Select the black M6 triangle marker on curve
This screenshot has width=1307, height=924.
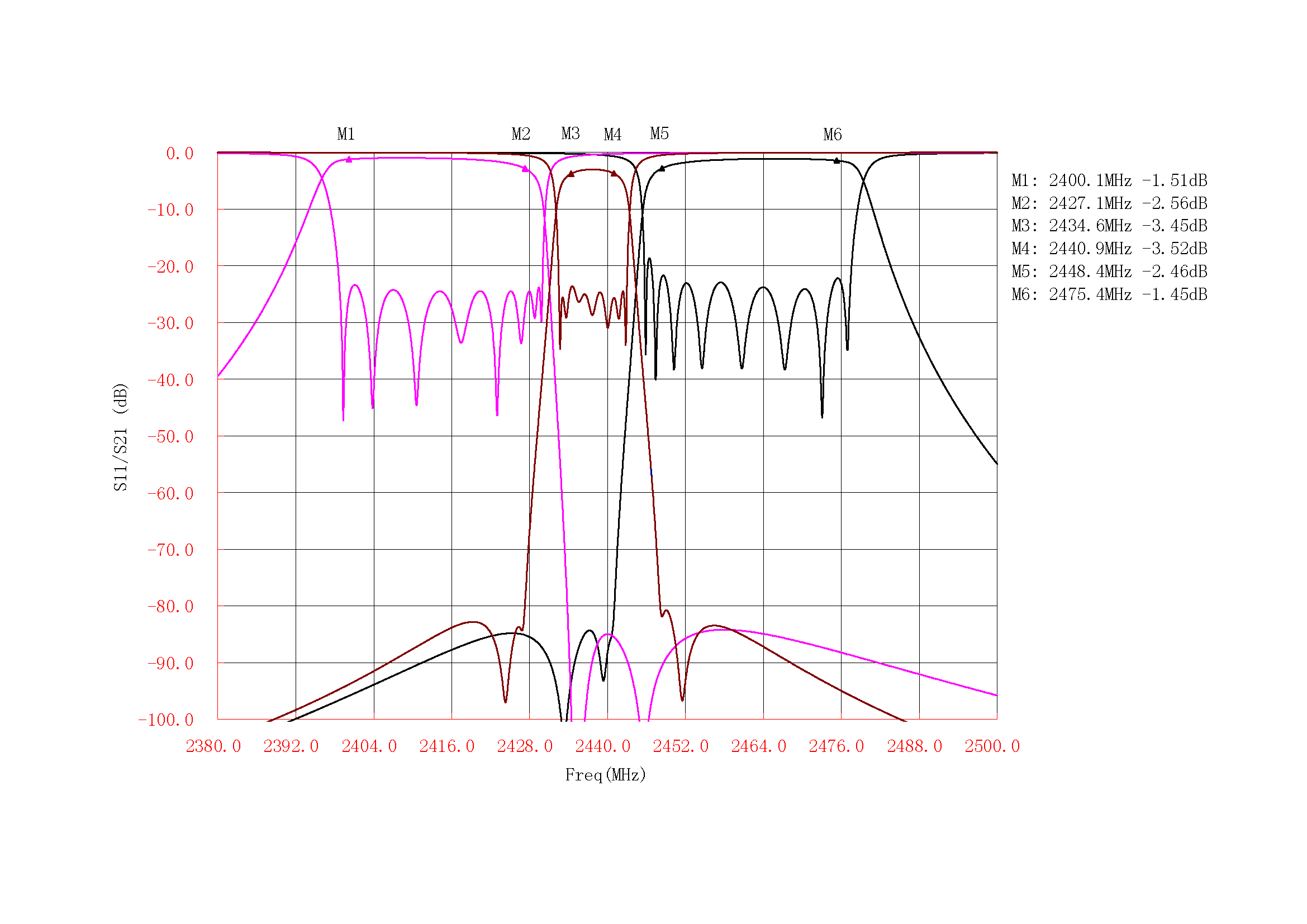[x=837, y=161]
